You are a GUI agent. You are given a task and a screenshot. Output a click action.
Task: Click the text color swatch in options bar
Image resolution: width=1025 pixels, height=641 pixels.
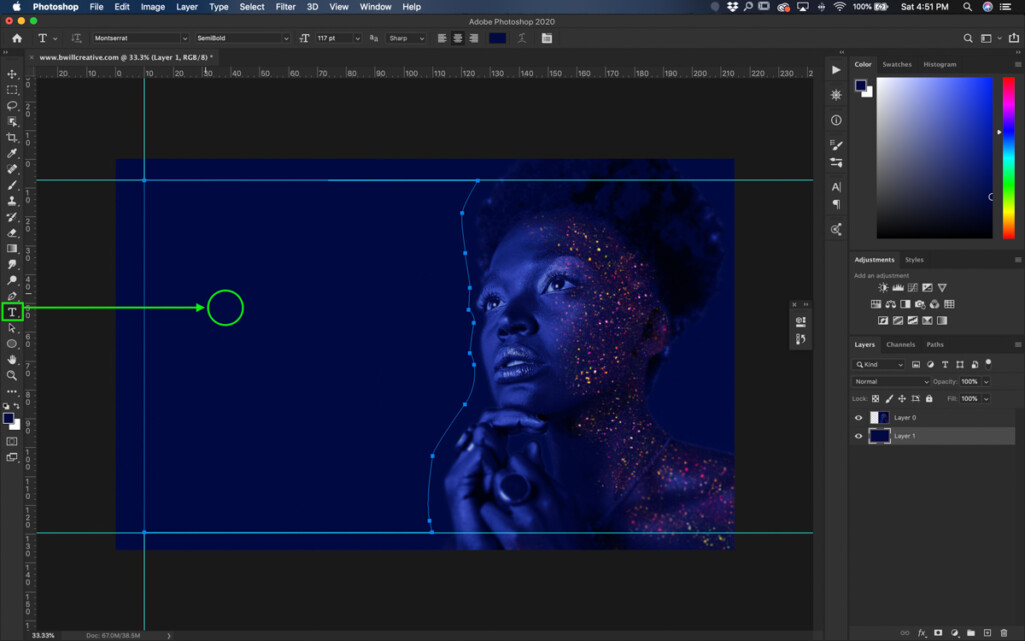[497, 38]
